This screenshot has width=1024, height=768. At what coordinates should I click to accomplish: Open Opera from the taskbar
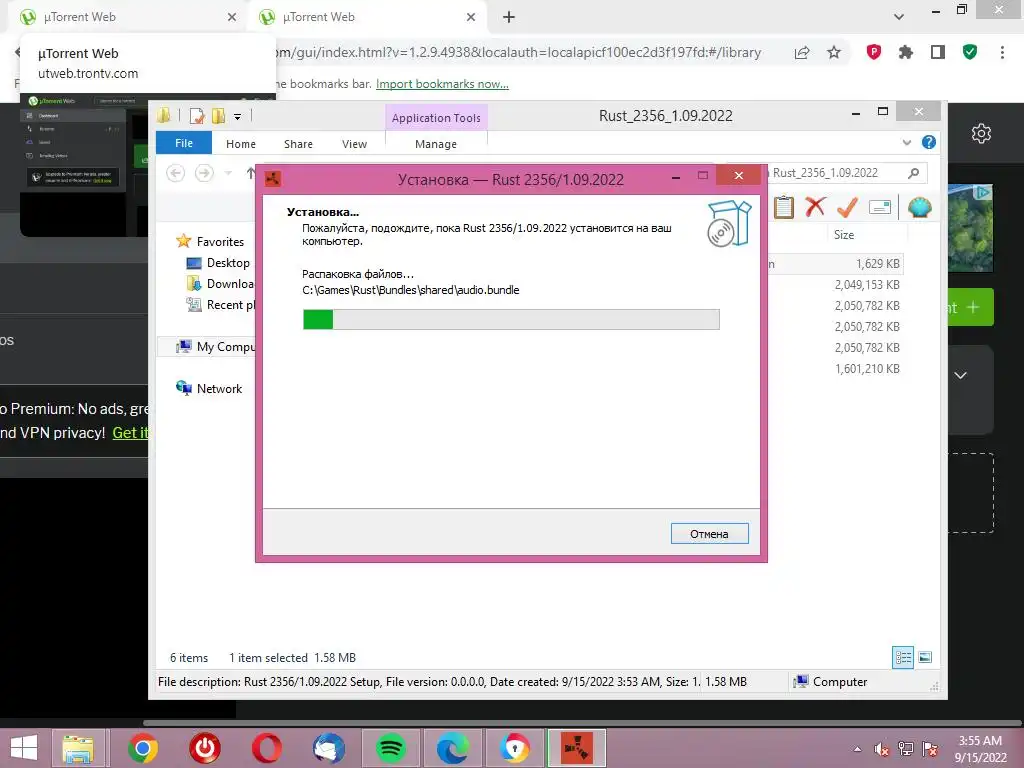266,748
